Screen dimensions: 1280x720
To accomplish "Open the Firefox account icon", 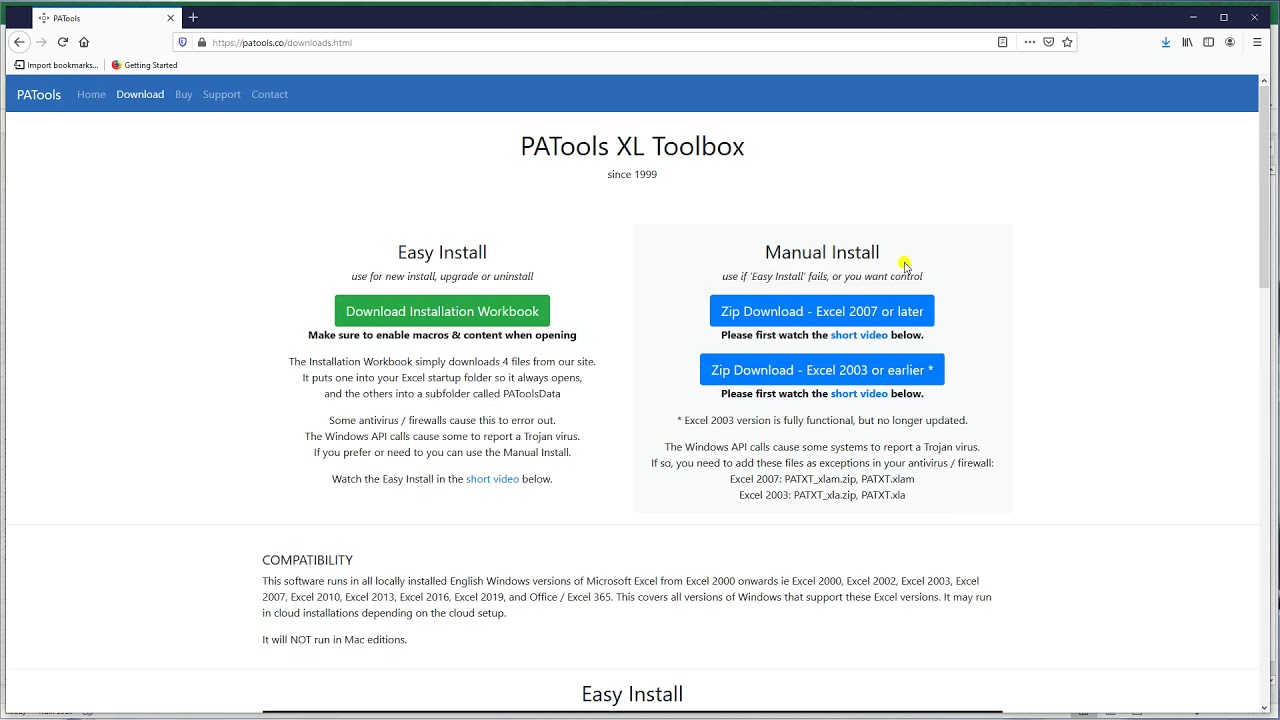I will pyautogui.click(x=1230, y=42).
